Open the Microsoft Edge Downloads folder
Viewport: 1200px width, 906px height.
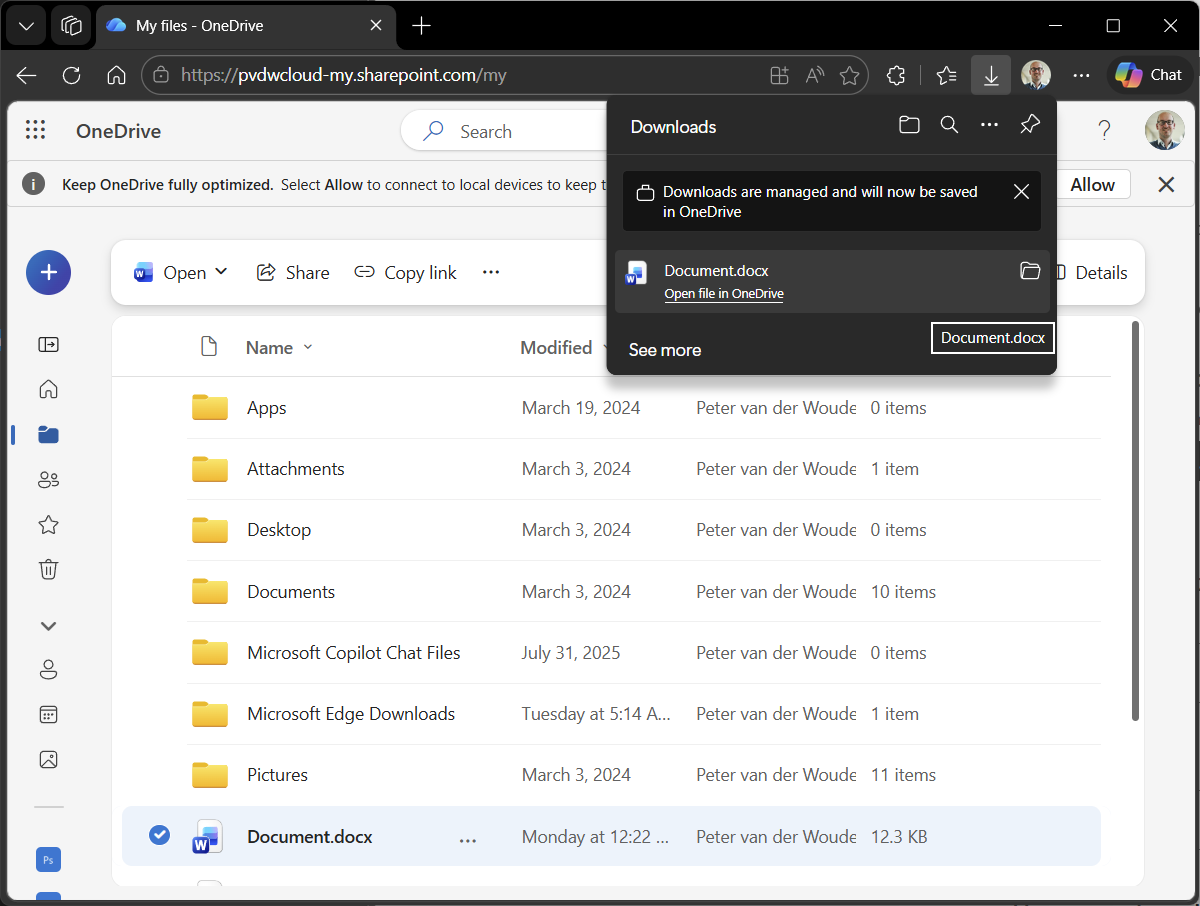tap(350, 714)
